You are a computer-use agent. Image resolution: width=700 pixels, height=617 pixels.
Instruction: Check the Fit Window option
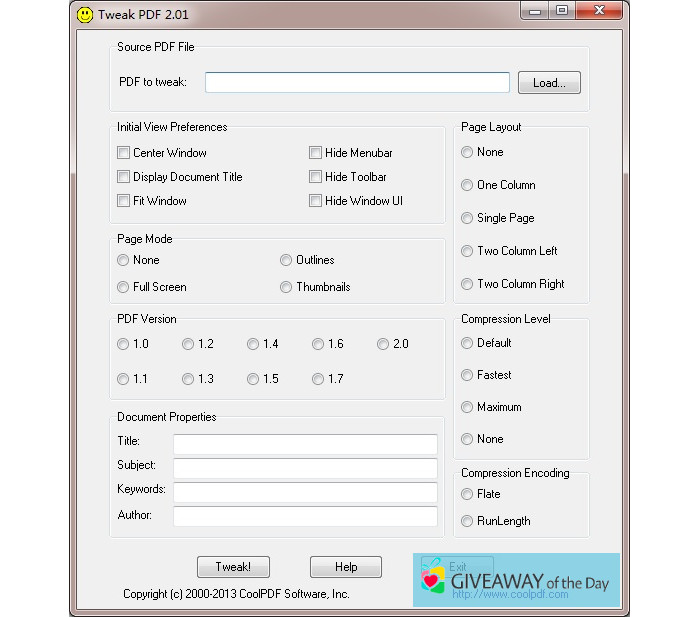click(124, 201)
